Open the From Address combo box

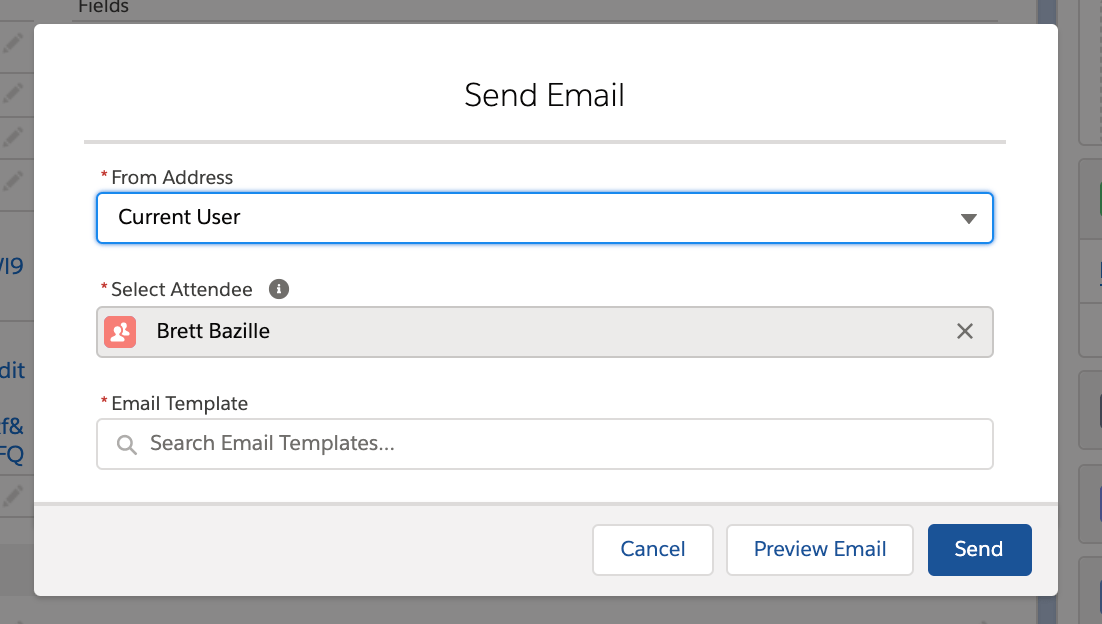[x=545, y=218]
